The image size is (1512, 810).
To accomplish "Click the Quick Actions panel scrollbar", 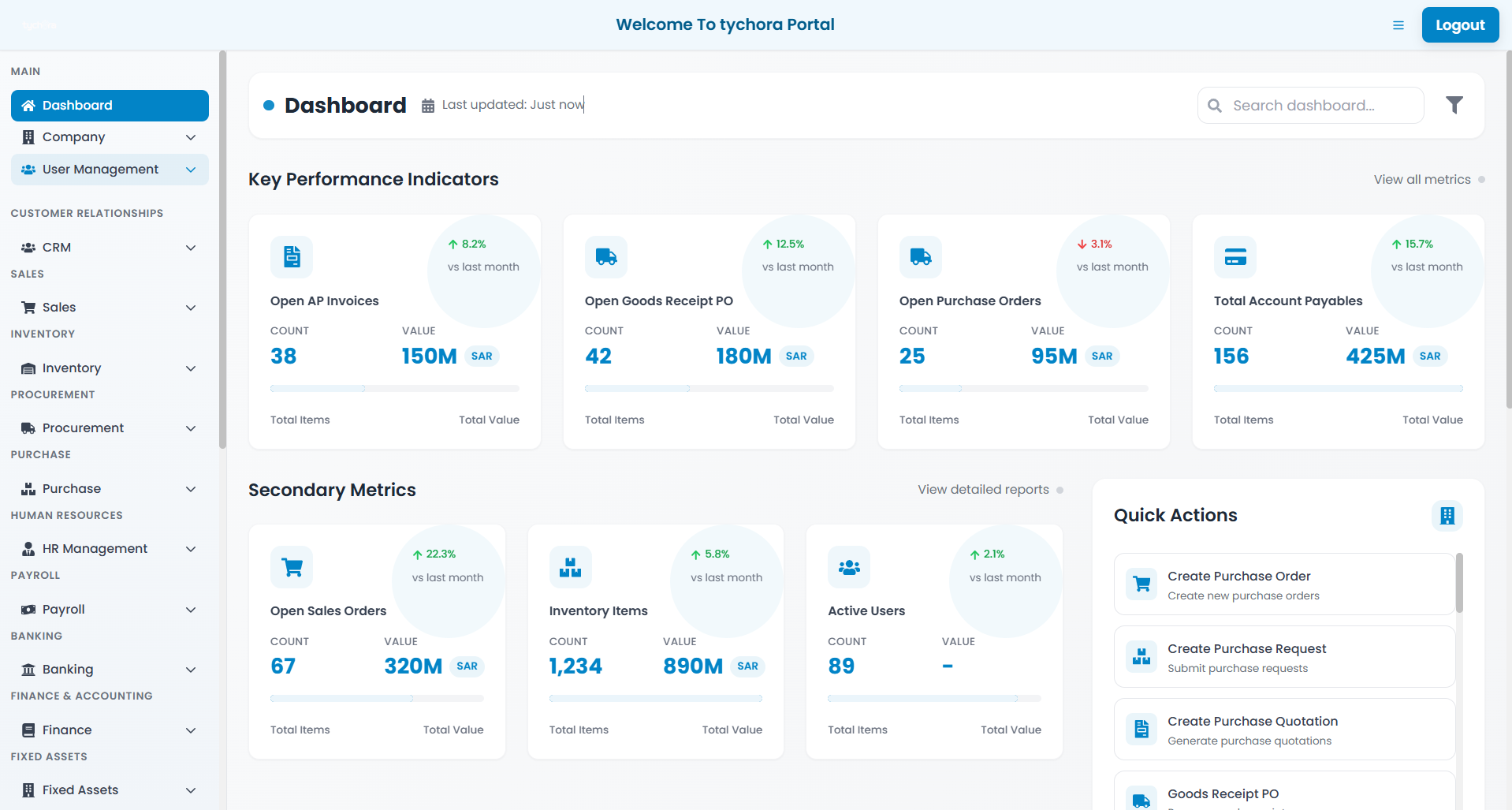I will point(1460,583).
